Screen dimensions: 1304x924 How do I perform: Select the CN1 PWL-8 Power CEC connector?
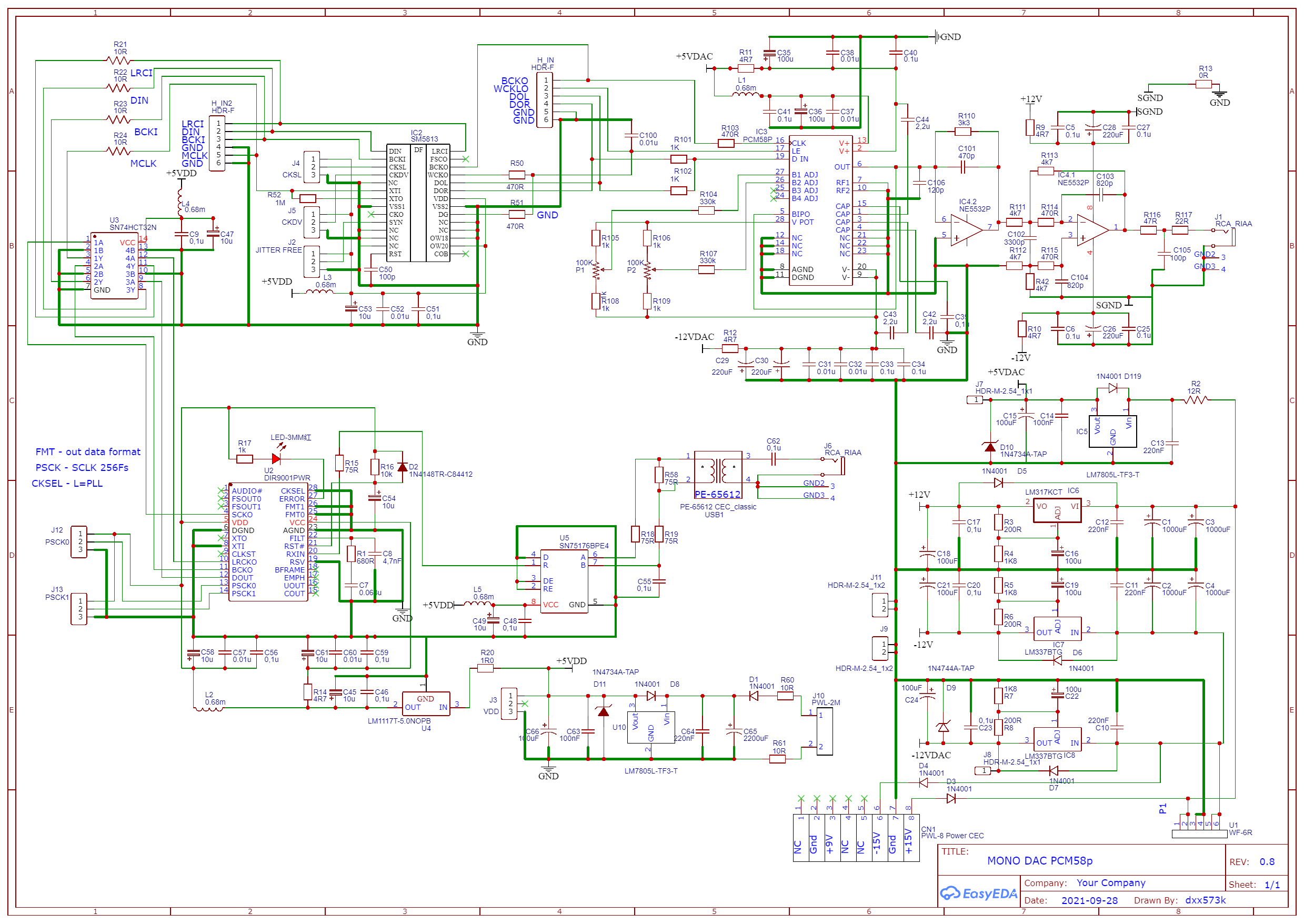[x=856, y=838]
